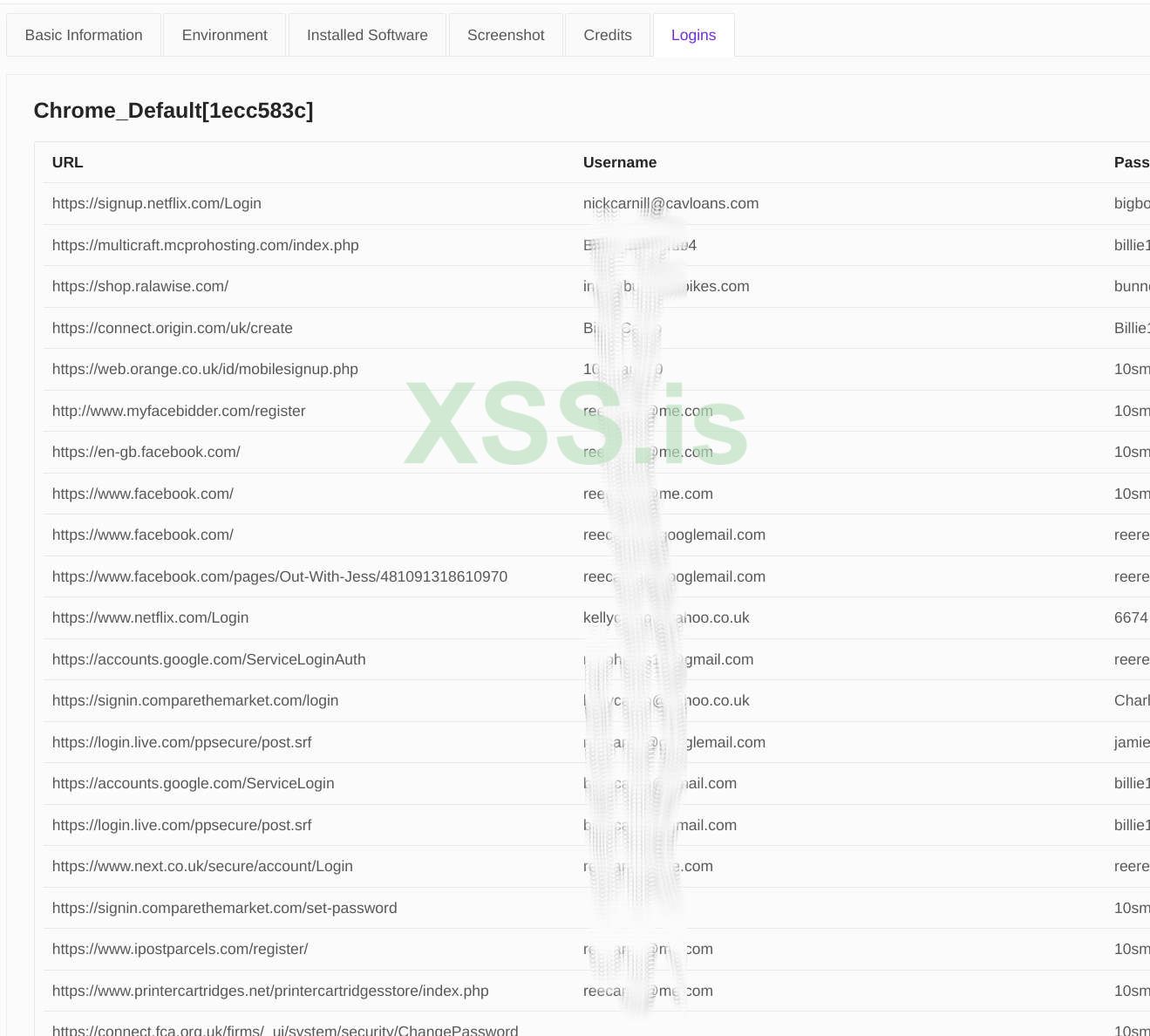Click the multicraft.mcprohosting.com URL entry
The height and width of the screenshot is (1036, 1150).
[205, 245]
